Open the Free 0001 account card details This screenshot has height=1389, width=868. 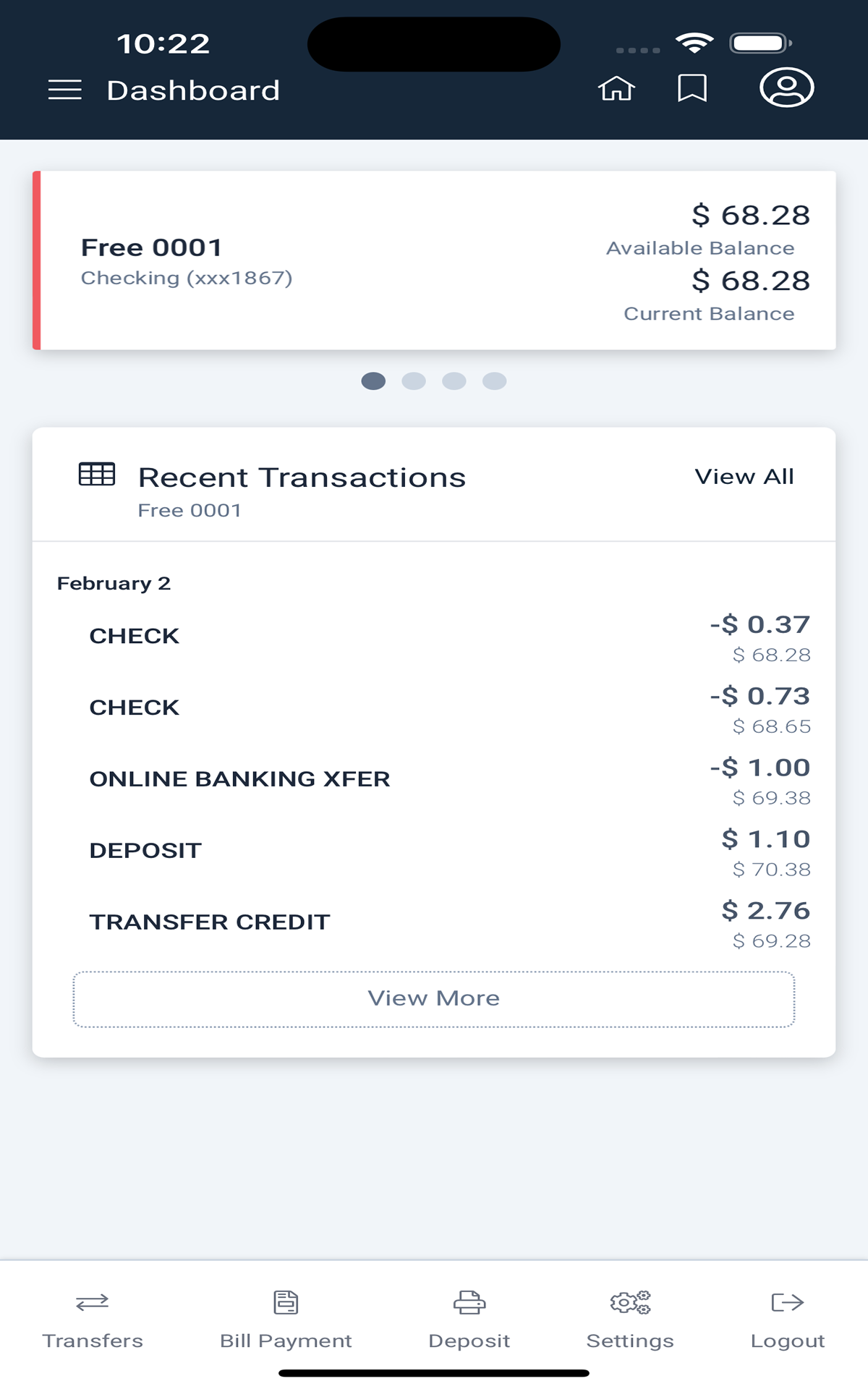click(x=434, y=260)
